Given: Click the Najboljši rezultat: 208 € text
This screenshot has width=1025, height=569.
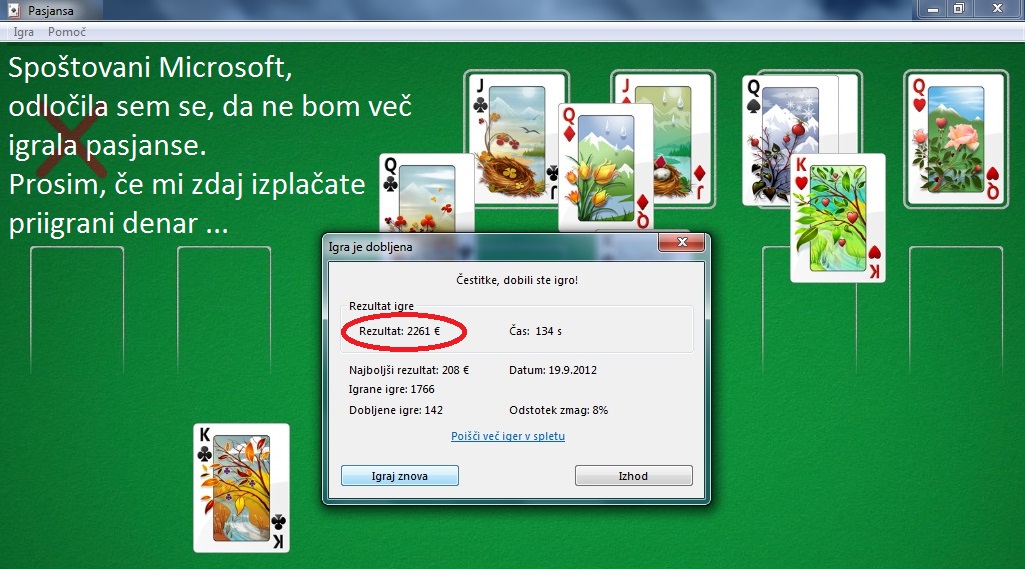Looking at the screenshot, I should pyautogui.click(x=409, y=370).
